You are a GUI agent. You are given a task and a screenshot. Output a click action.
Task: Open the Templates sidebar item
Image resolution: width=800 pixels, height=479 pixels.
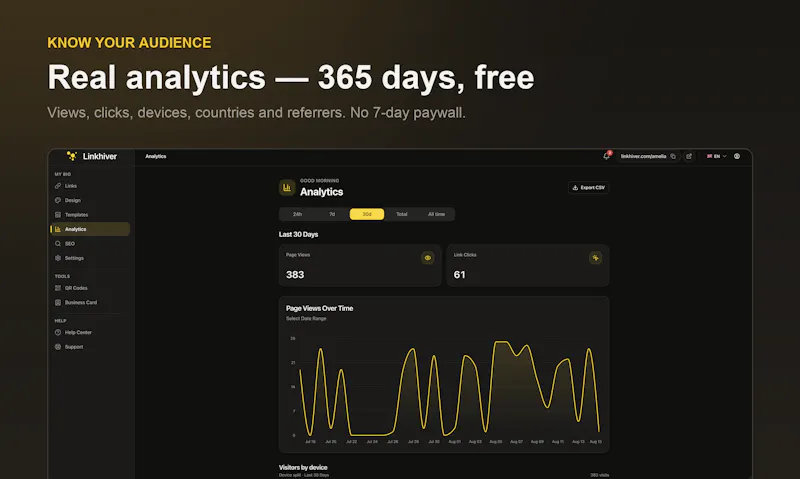(x=90, y=215)
